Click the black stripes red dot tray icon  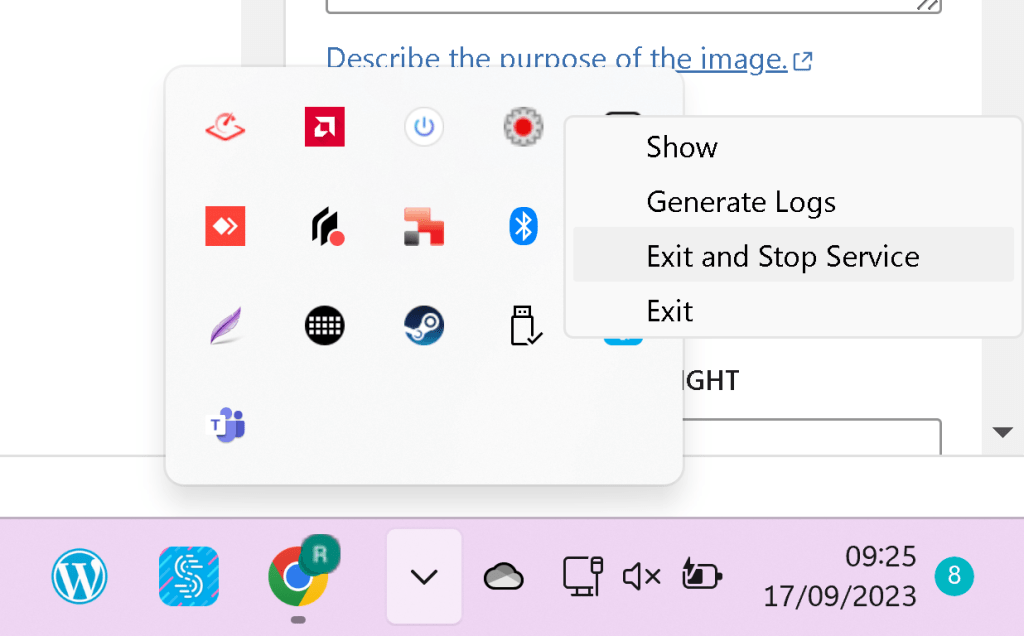[x=327, y=227]
